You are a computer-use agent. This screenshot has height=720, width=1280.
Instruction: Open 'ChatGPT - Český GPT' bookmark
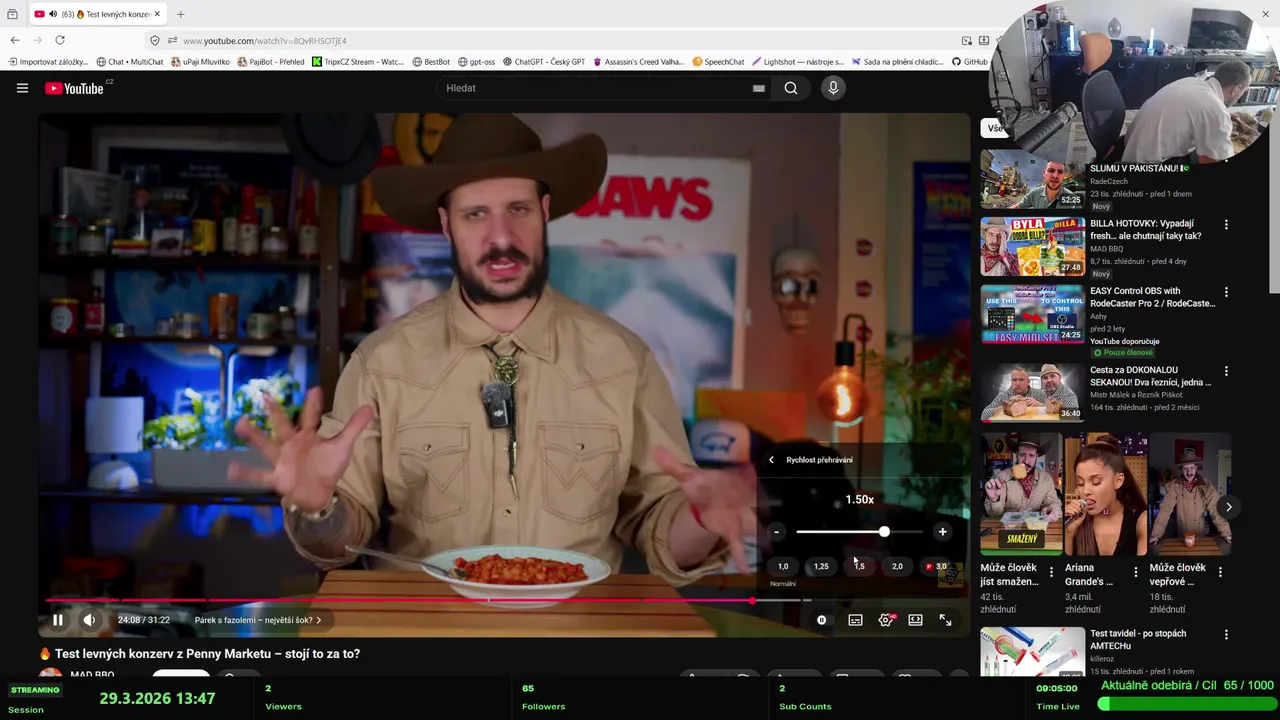(544, 62)
